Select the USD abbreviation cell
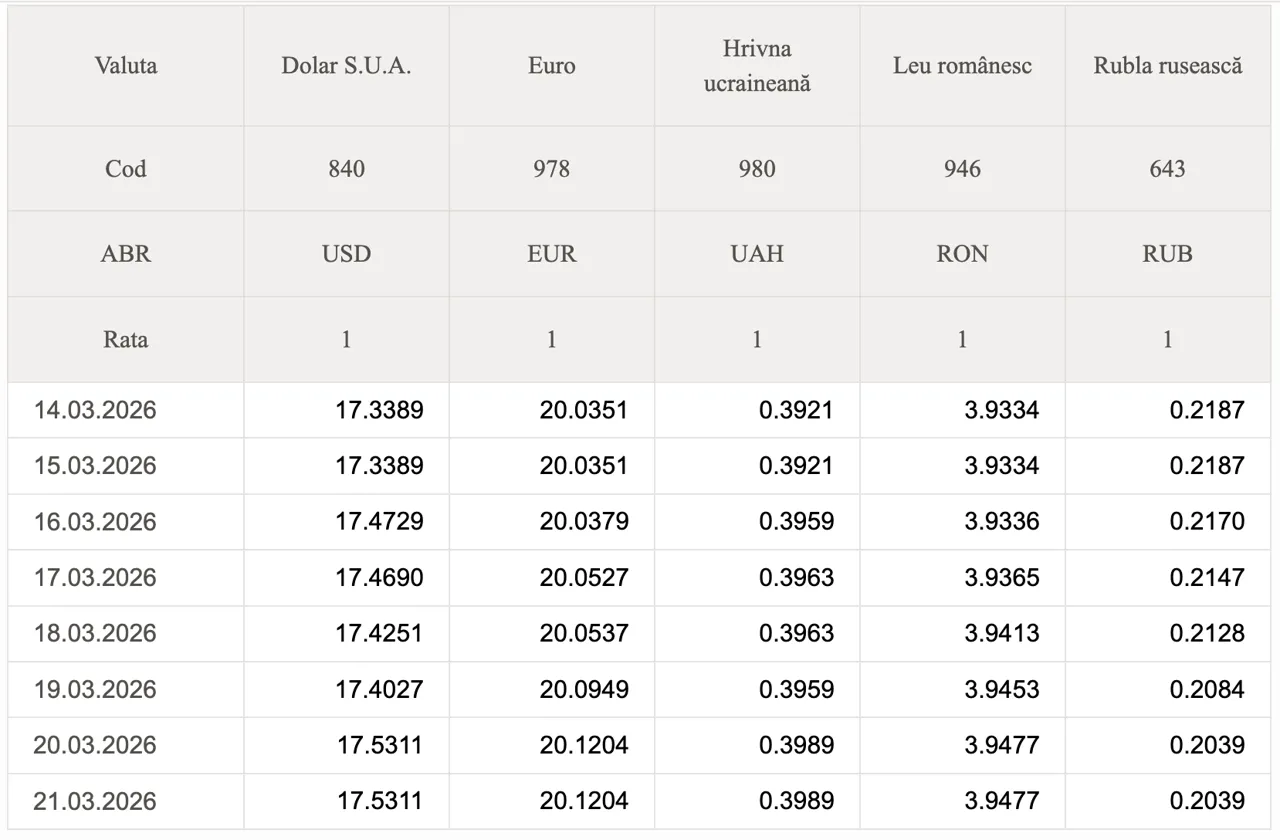Screen dimensions: 1280x840 click(x=346, y=254)
